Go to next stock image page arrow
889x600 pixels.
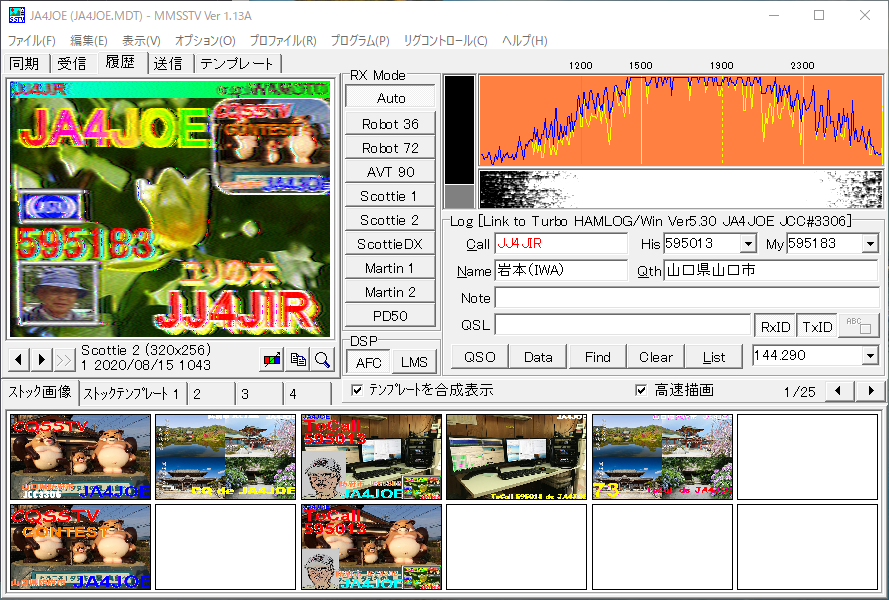pos(871,390)
